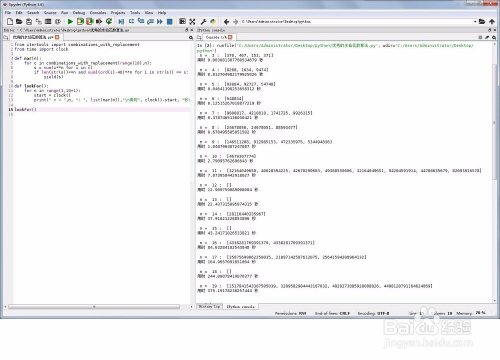This screenshot has height=360, width=500.
Task: Open the PYTHONPATH manager Python icon
Action: click(213, 22)
